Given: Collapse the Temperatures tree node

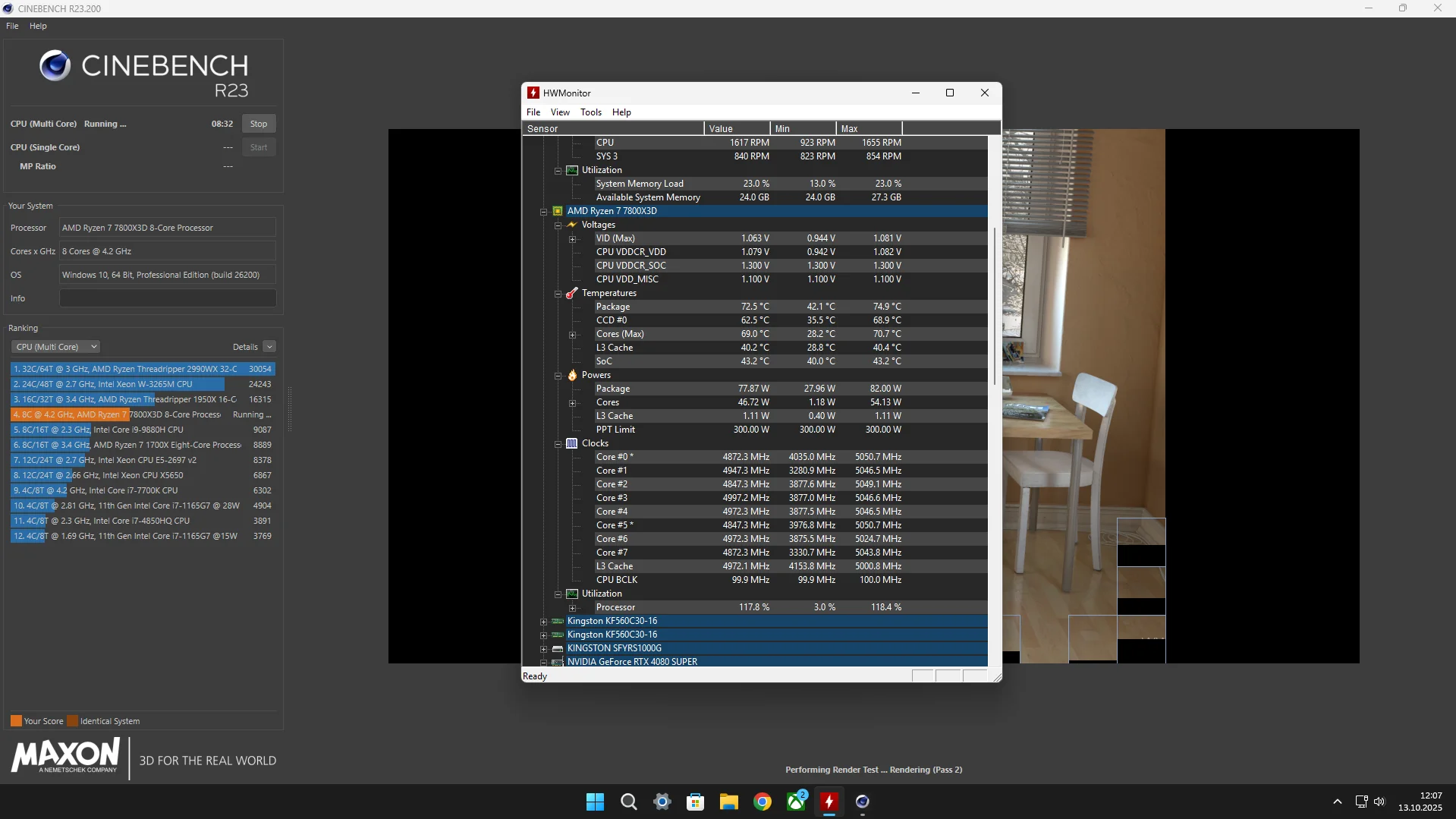Looking at the screenshot, I should pyautogui.click(x=558, y=294).
